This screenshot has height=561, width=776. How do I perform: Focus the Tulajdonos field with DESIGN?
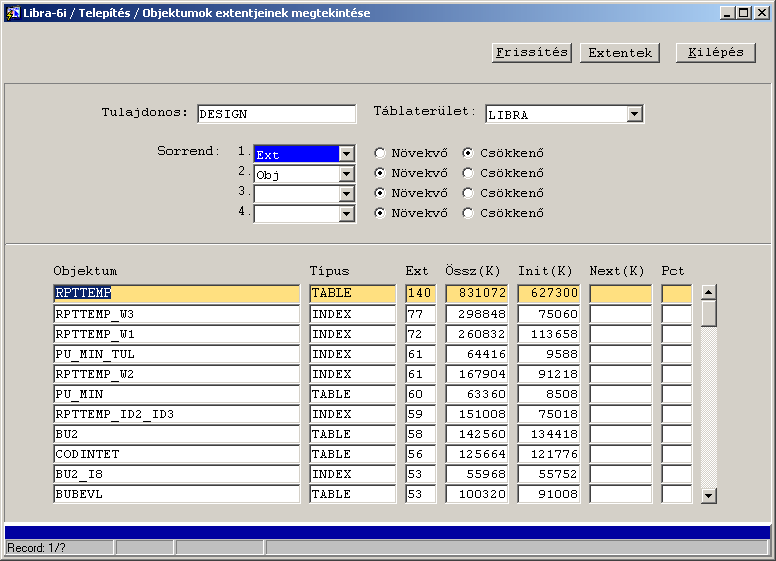277,114
